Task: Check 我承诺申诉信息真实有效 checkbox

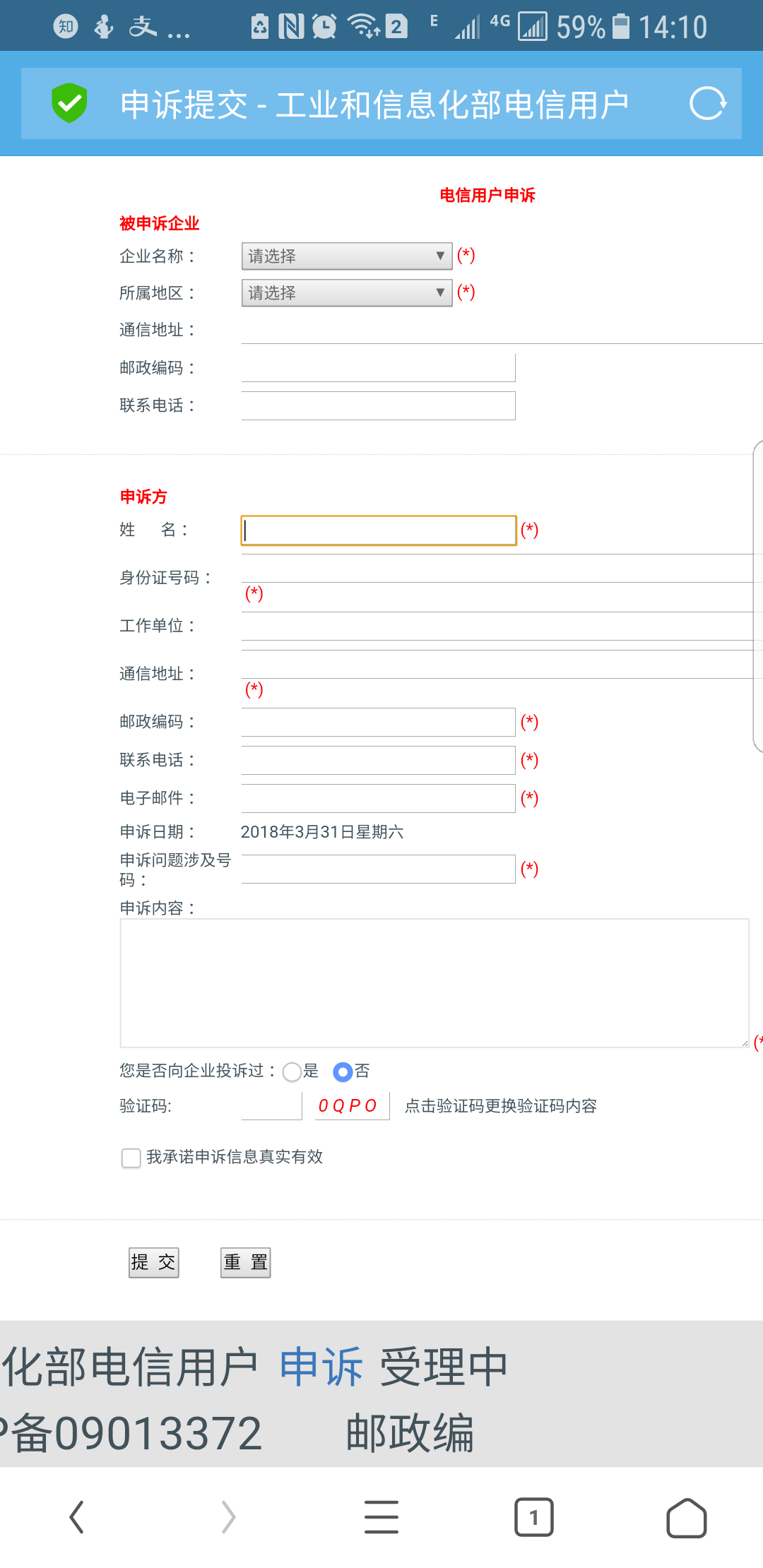Action: pos(131,1158)
